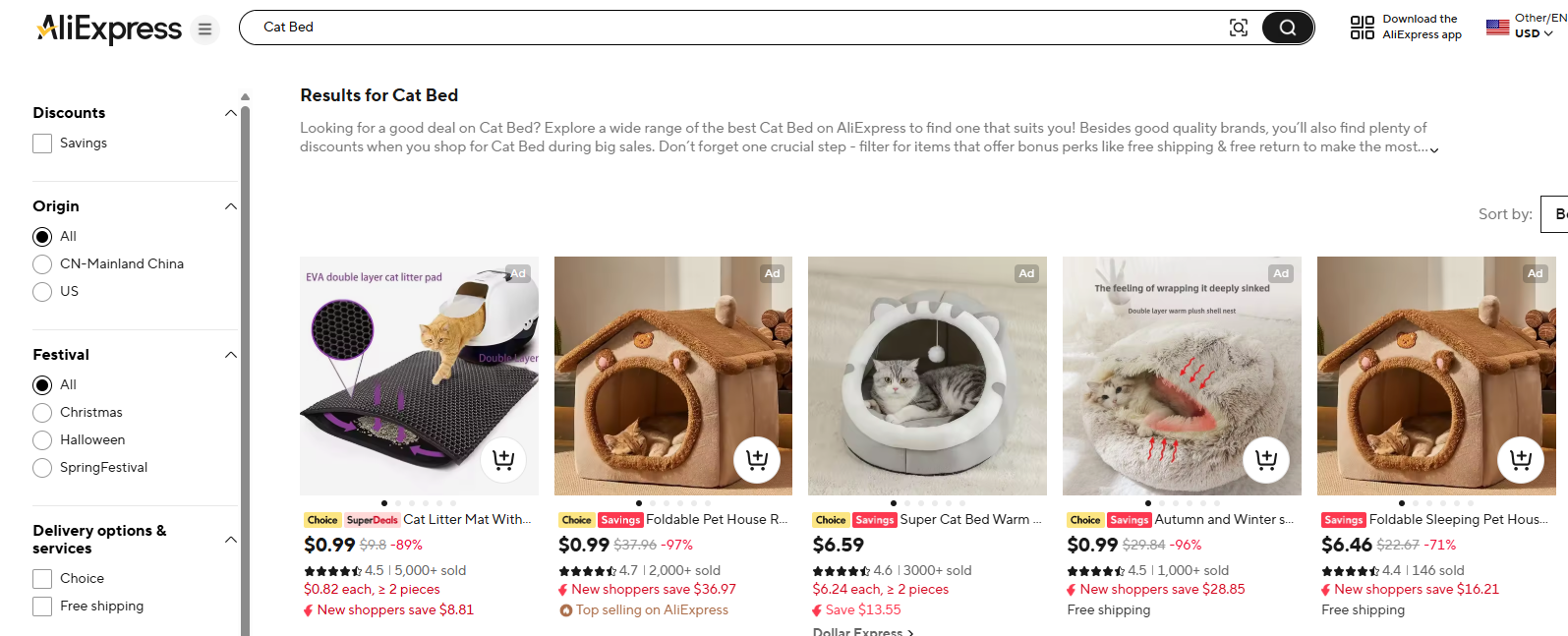Click the search magnifier button

click(x=1287, y=27)
